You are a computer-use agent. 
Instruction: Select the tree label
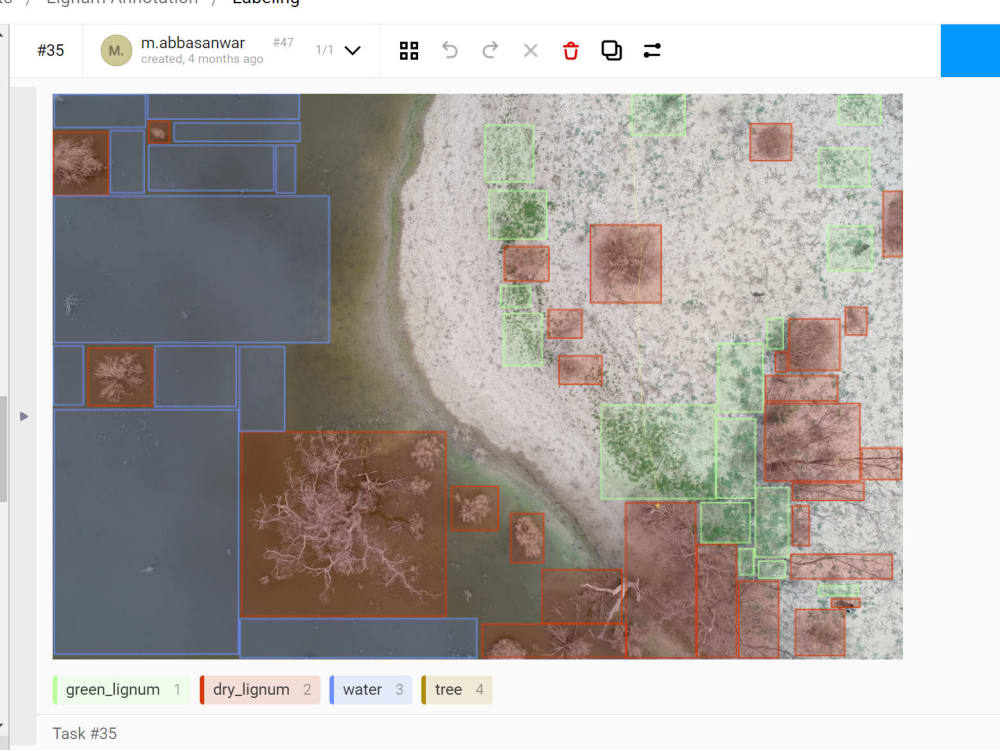click(x=457, y=689)
